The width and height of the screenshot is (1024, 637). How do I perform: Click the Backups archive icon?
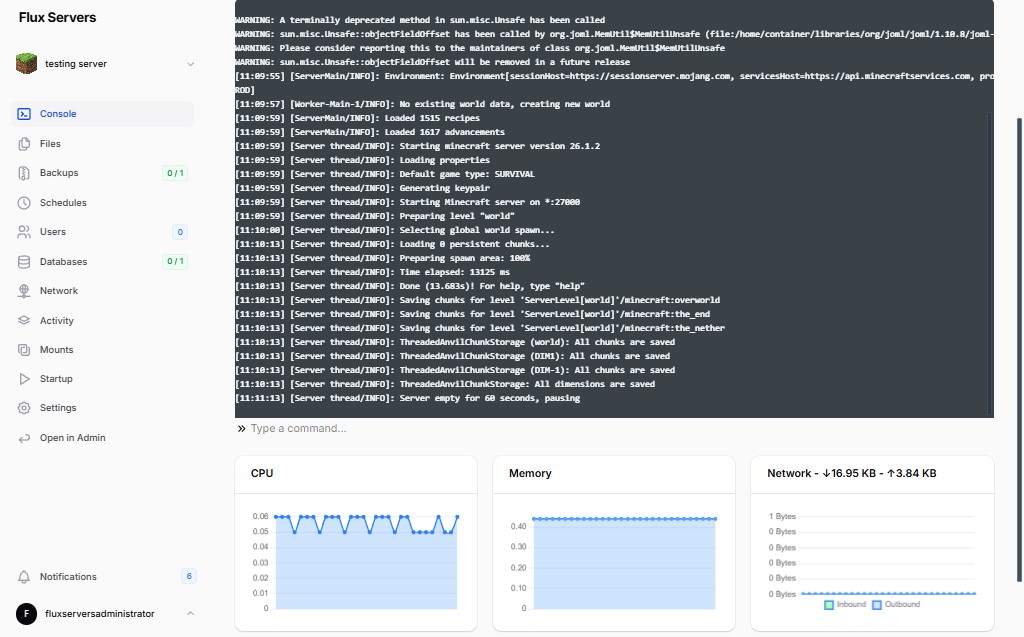point(24,173)
